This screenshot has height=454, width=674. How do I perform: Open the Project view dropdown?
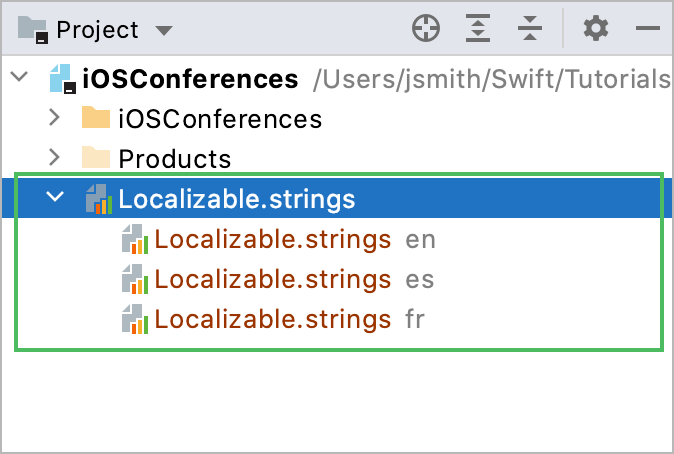pyautogui.click(x=164, y=30)
